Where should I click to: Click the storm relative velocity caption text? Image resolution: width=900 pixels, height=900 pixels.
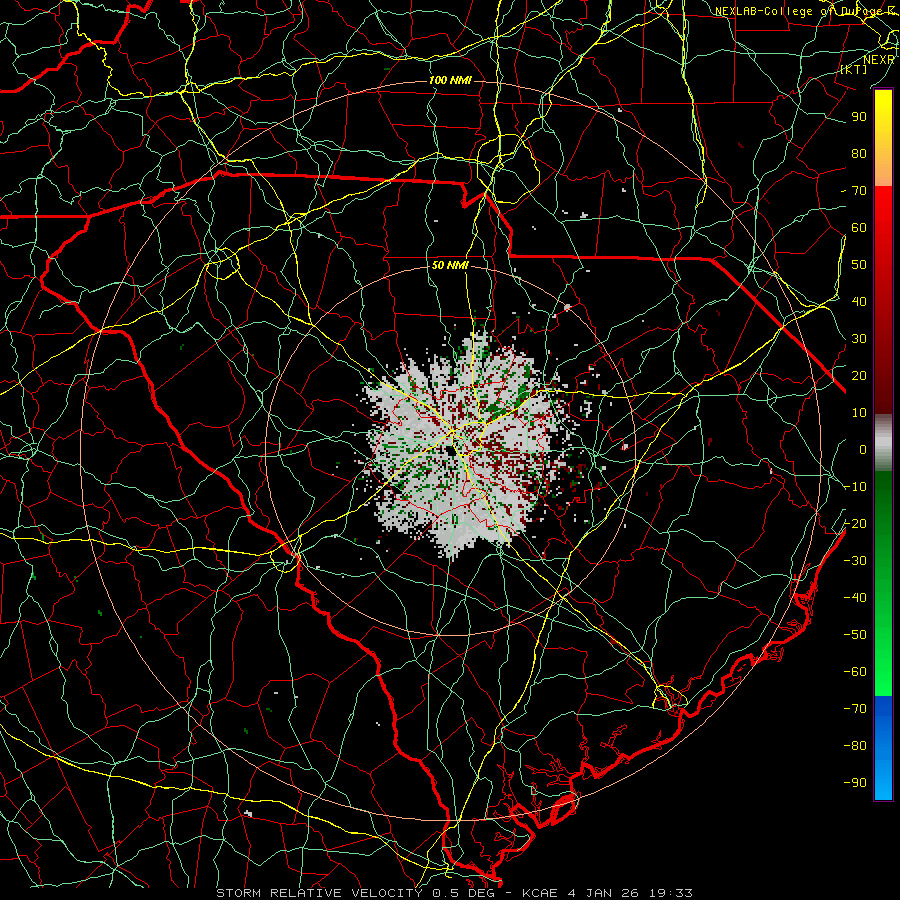click(454, 893)
